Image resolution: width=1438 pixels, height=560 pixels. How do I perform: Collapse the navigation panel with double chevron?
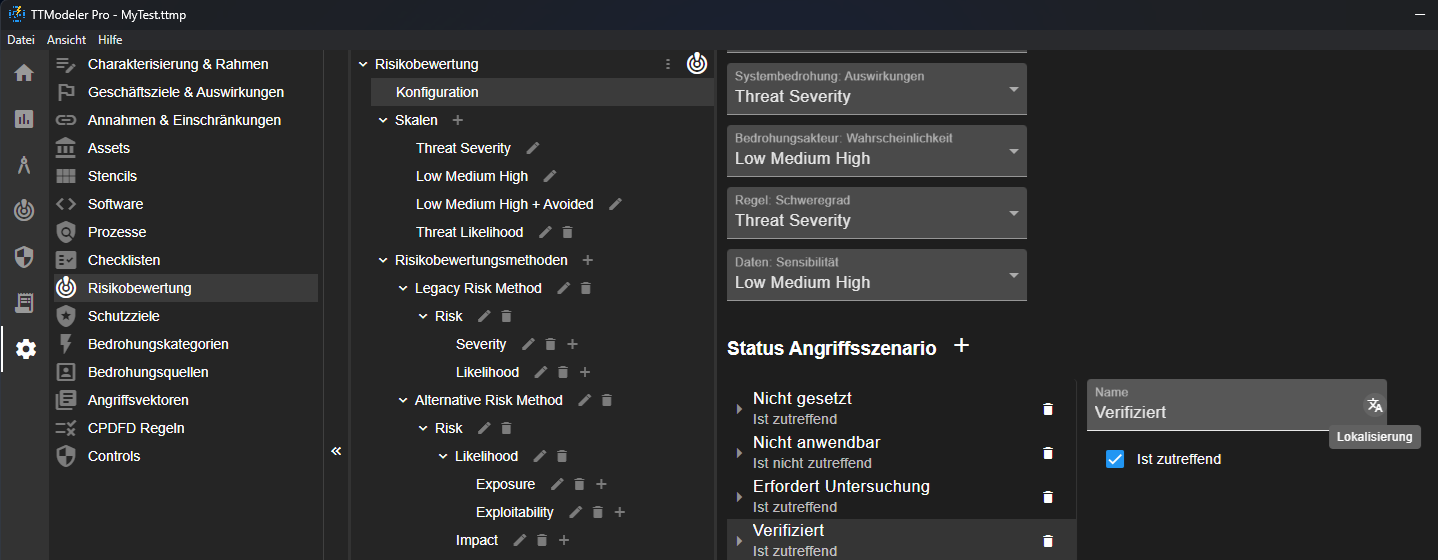click(336, 451)
